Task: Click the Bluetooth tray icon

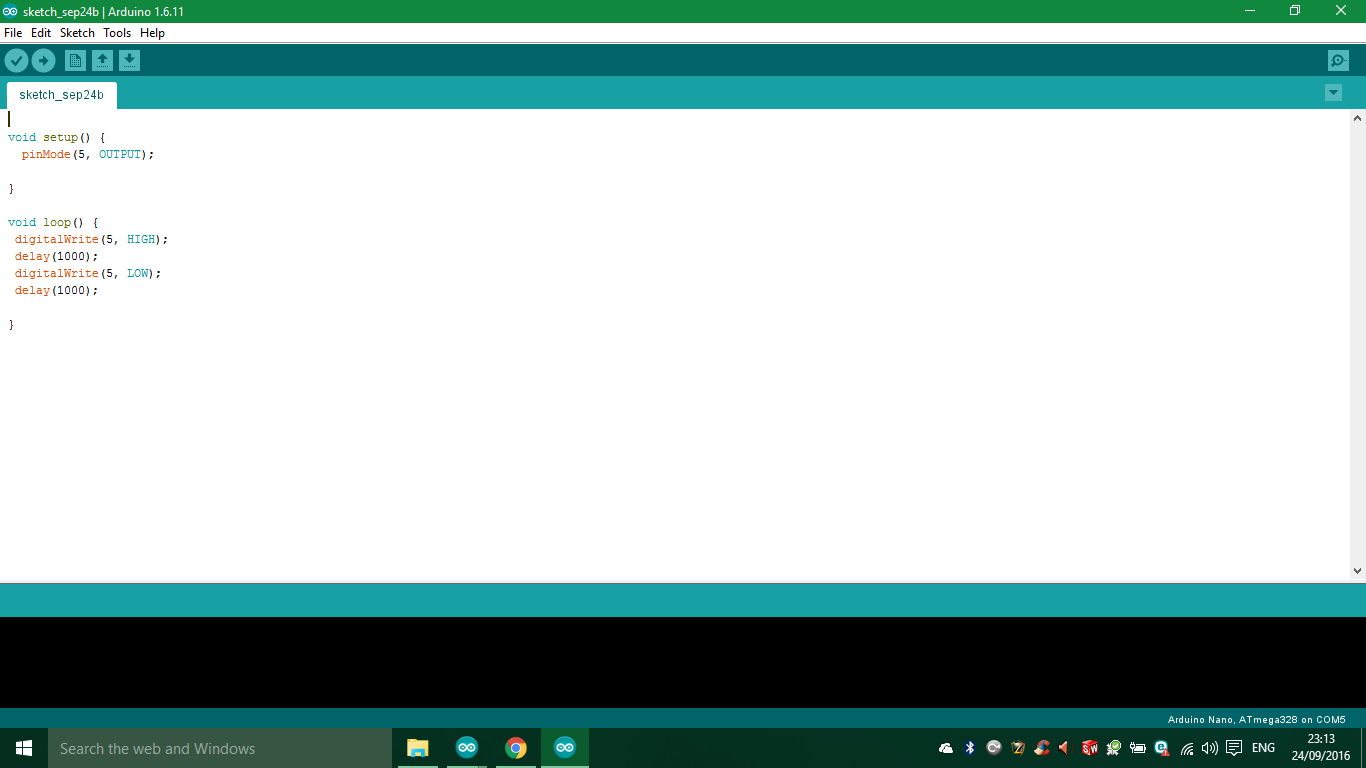Action: pyautogui.click(x=970, y=748)
